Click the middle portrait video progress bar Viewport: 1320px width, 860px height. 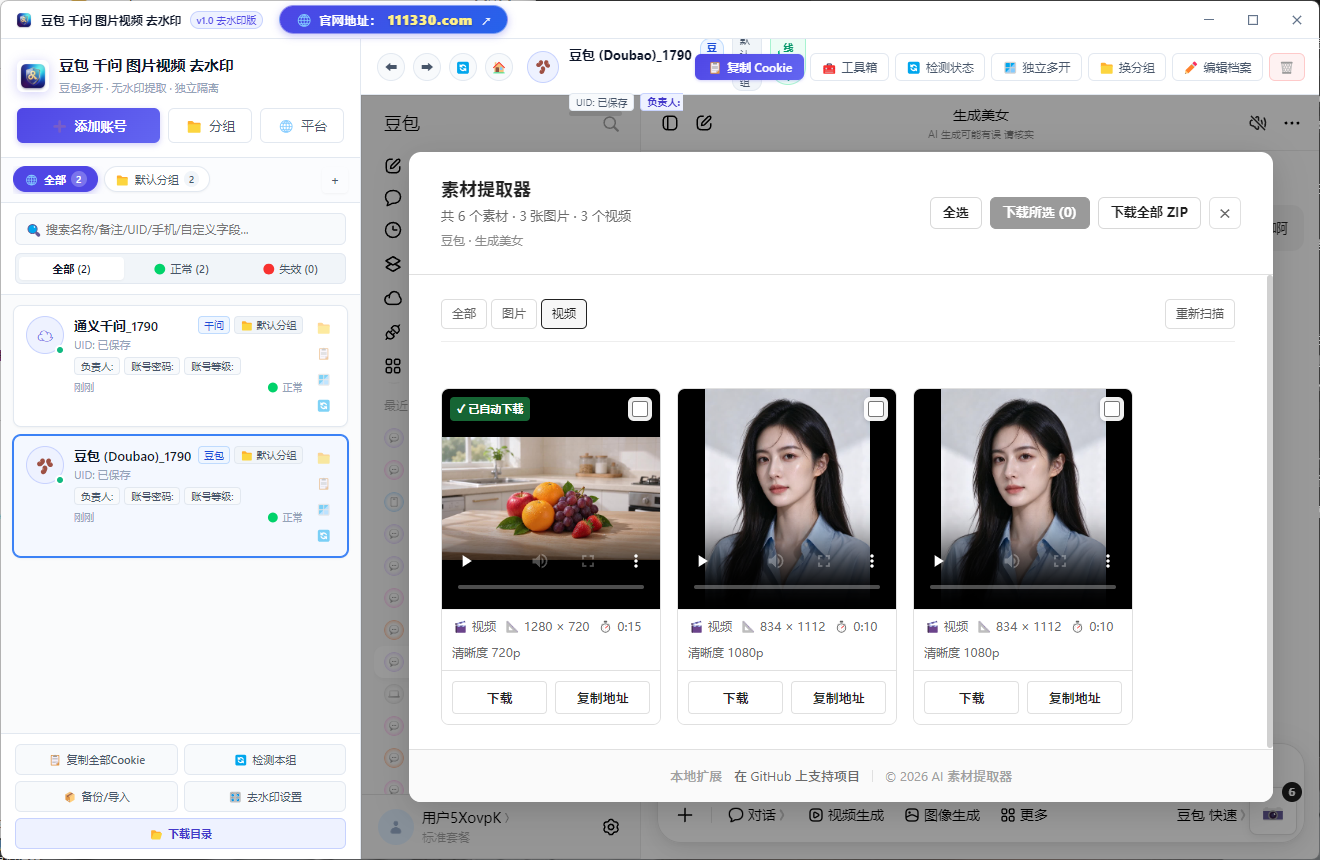[x=787, y=587]
